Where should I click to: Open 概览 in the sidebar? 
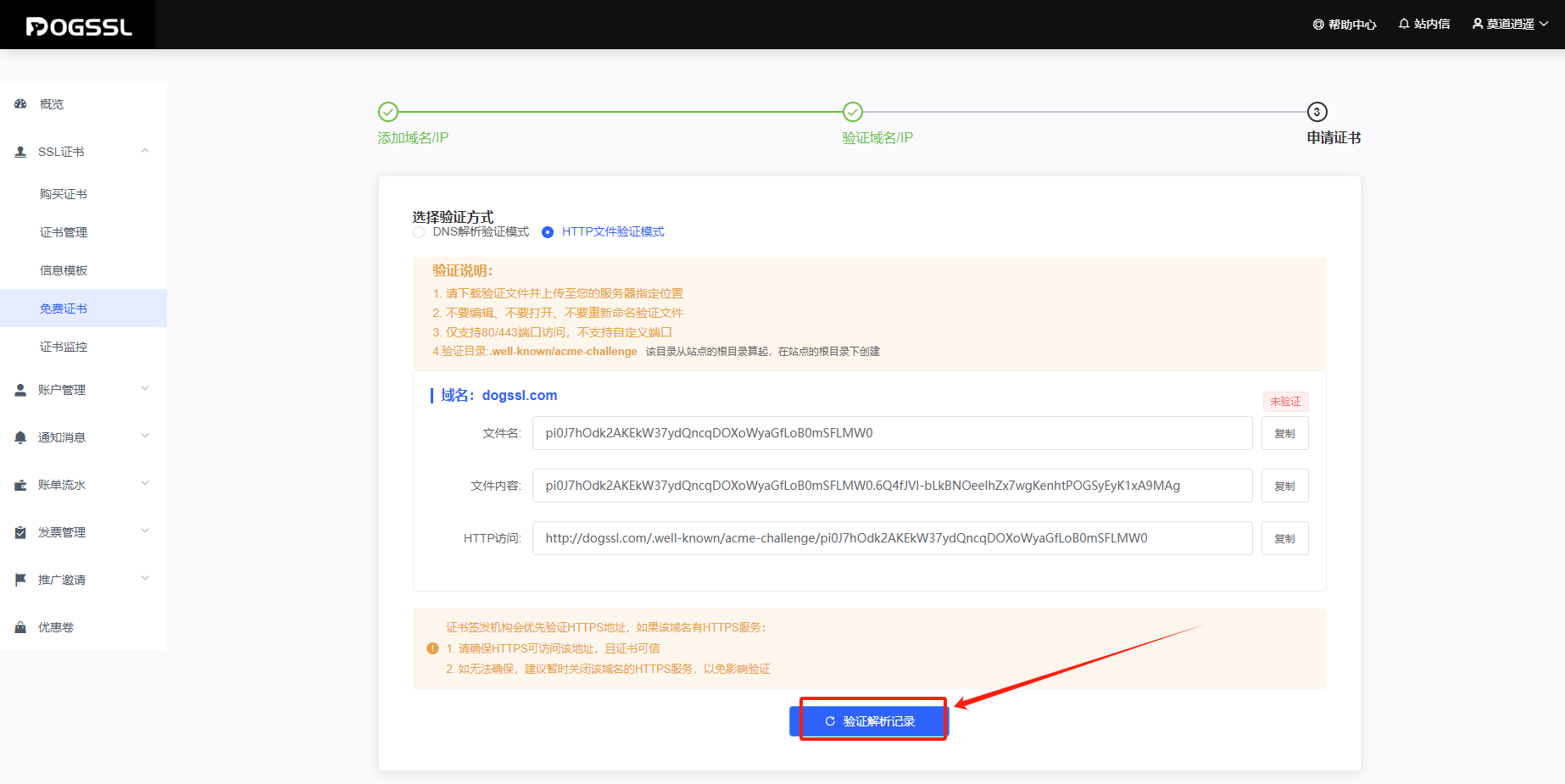[83, 104]
